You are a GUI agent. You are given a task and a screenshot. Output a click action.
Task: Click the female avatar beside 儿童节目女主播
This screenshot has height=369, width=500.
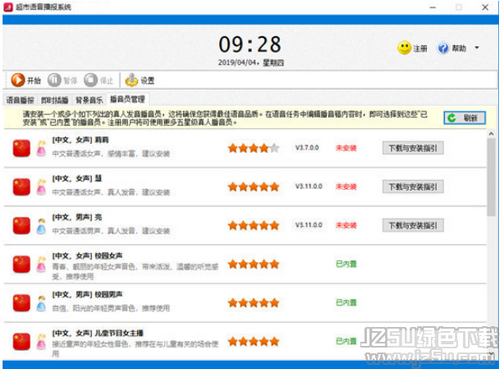point(41,342)
